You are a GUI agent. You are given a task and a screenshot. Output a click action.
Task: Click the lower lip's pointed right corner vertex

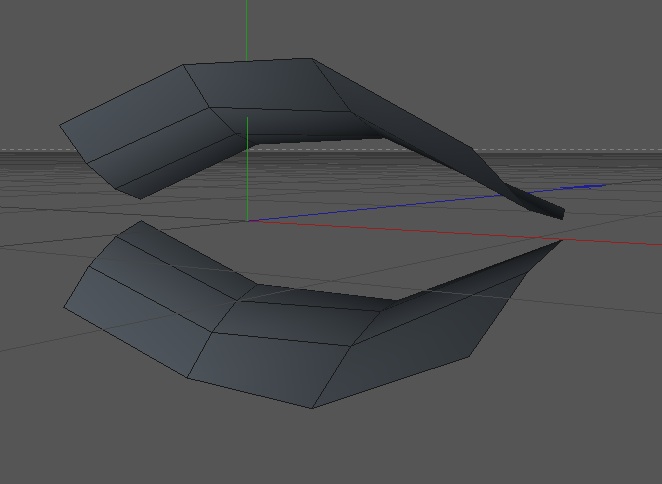562,240
